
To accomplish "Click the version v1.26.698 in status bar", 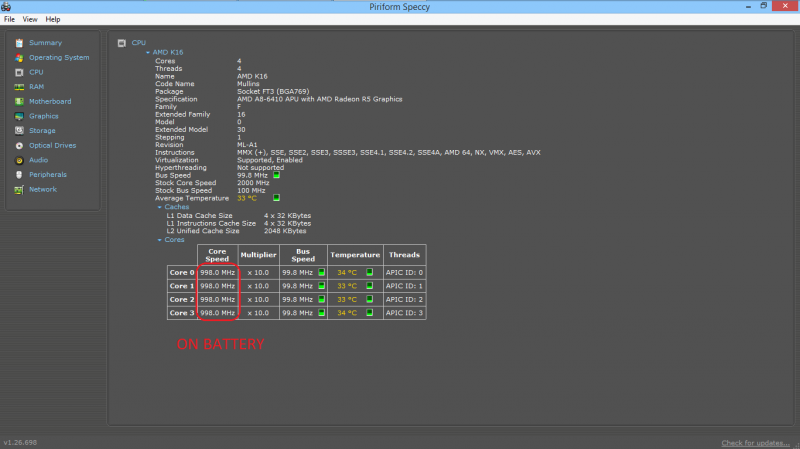I will tap(20, 442).
